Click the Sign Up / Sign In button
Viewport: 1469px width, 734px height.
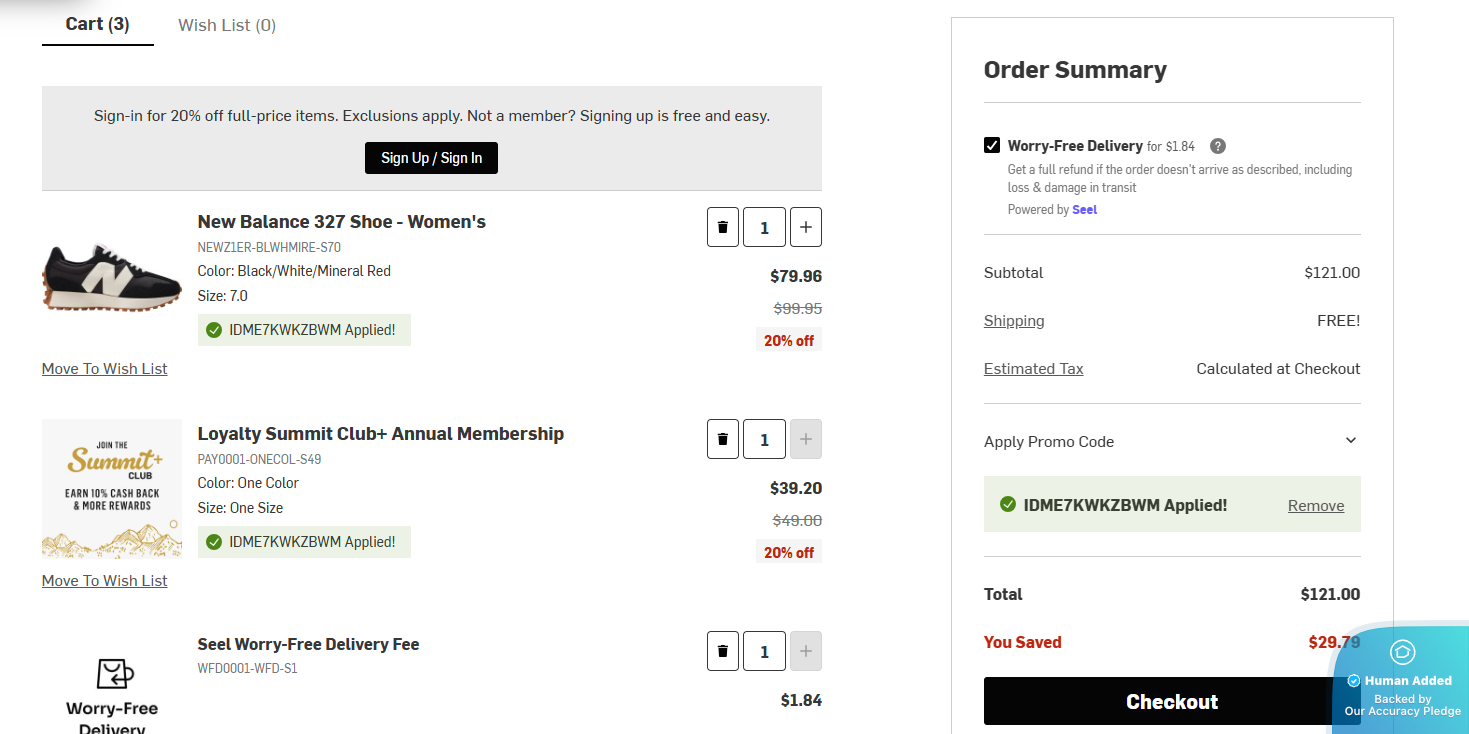(431, 158)
